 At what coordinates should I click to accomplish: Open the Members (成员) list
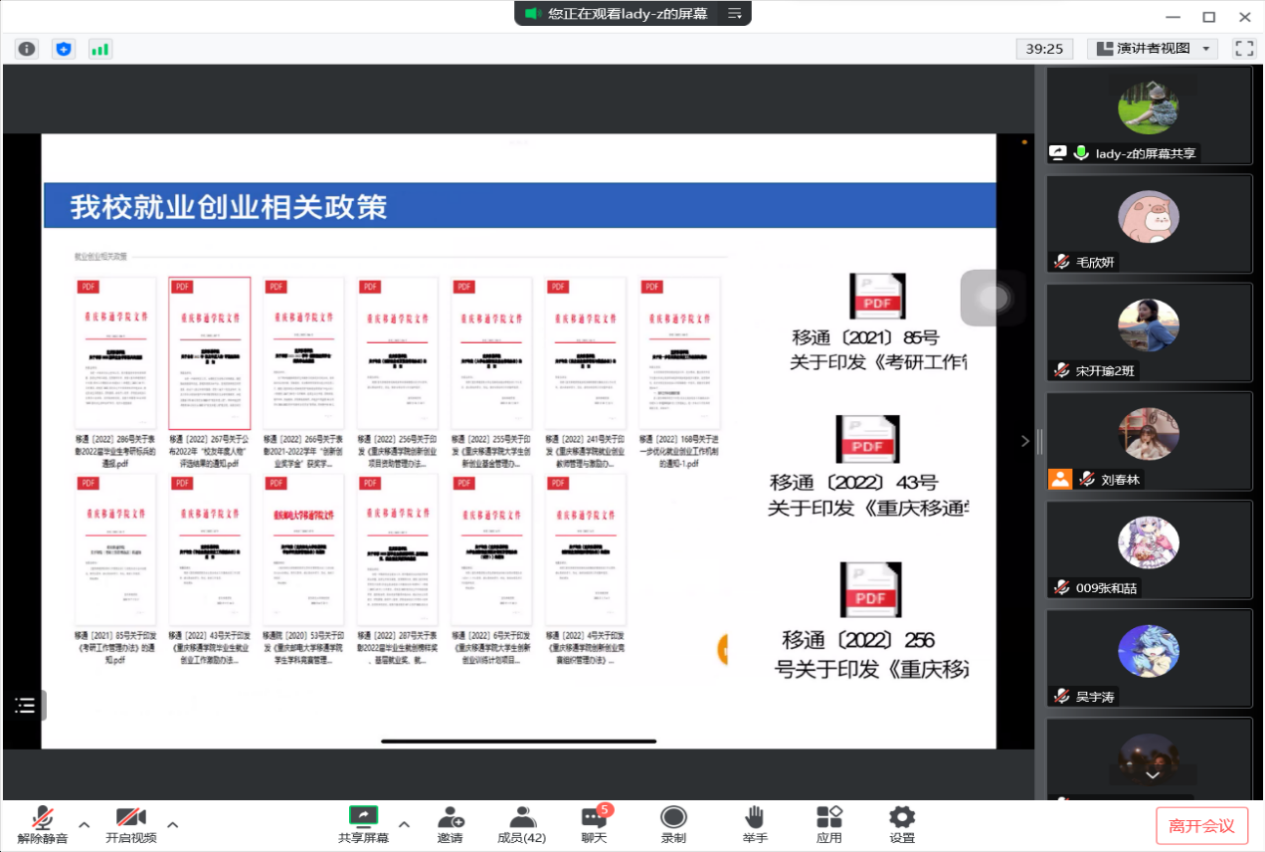point(521,824)
